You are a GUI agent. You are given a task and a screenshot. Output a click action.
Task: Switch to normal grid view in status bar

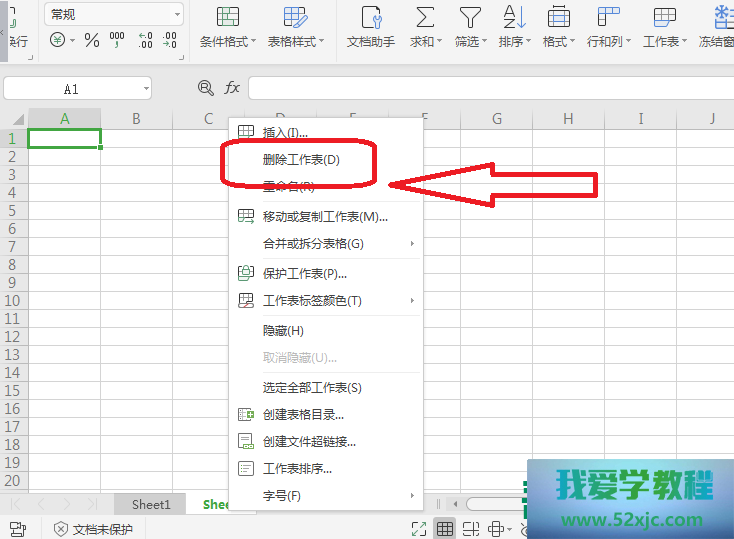(445, 529)
